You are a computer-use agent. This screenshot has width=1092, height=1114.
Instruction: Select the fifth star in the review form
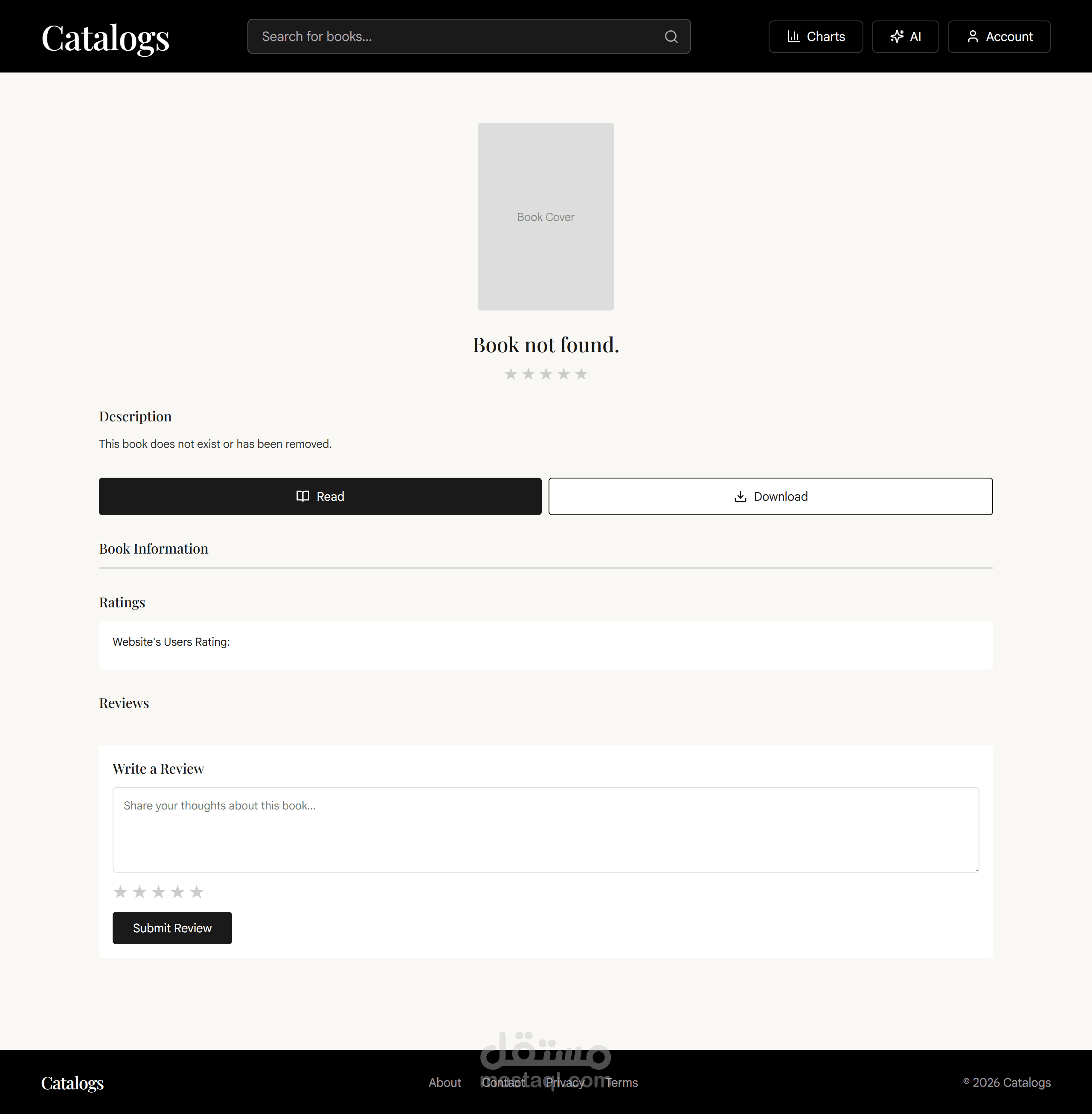[197, 891]
